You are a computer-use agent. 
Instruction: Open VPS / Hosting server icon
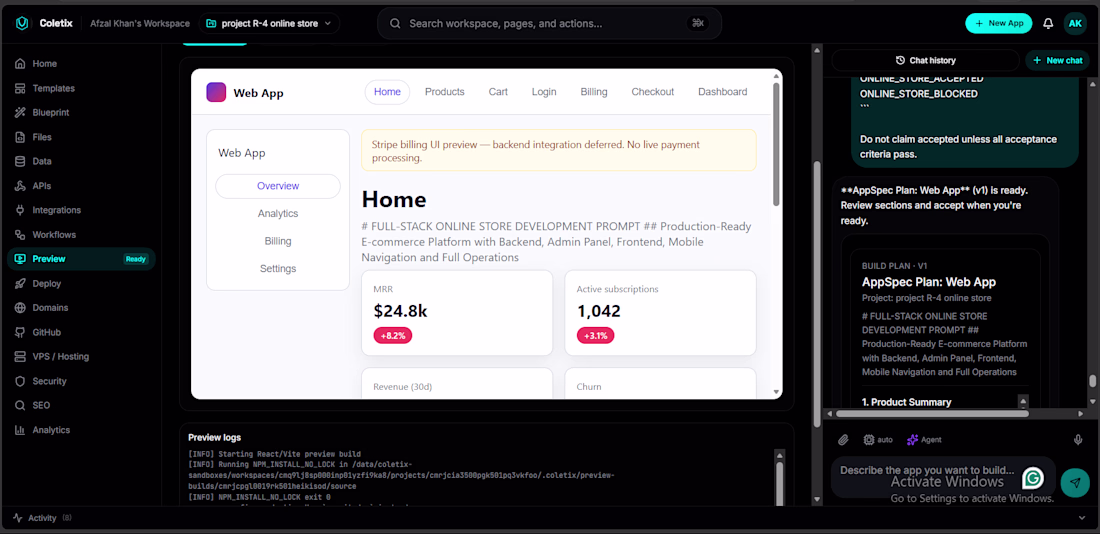[20, 356]
